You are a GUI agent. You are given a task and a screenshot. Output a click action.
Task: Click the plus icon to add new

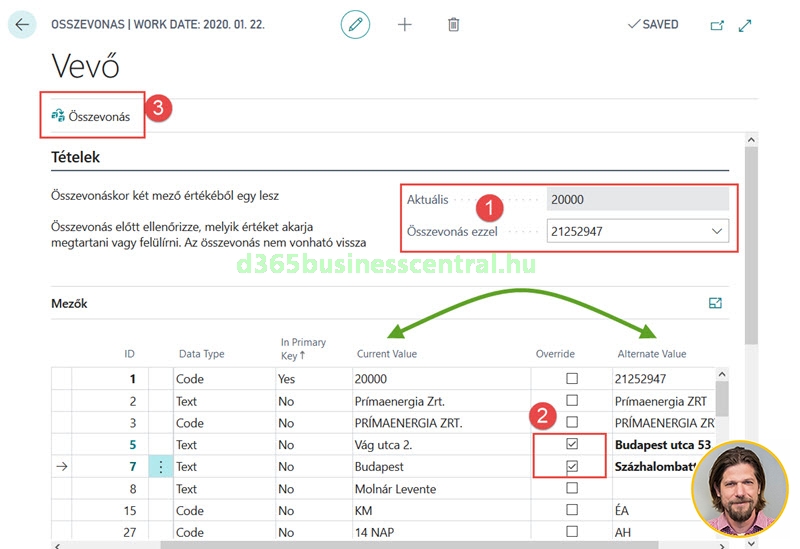coord(405,24)
